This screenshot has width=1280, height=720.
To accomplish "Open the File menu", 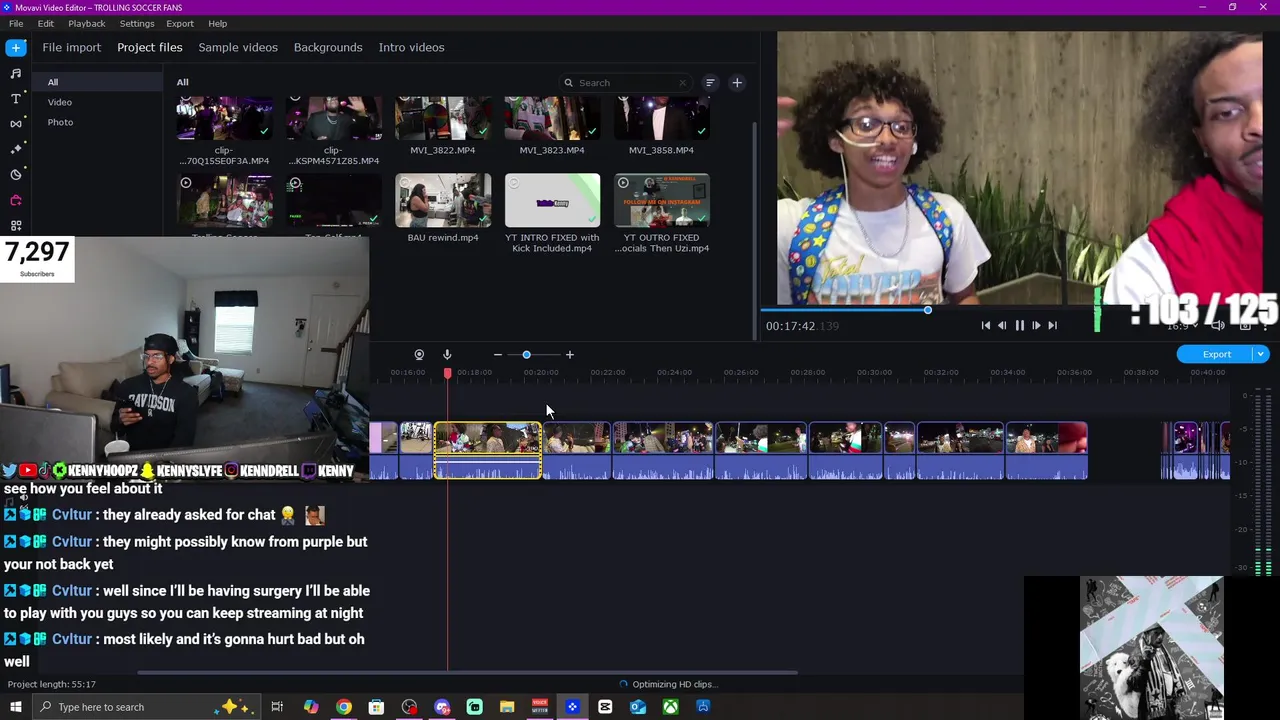I will click(x=16, y=23).
